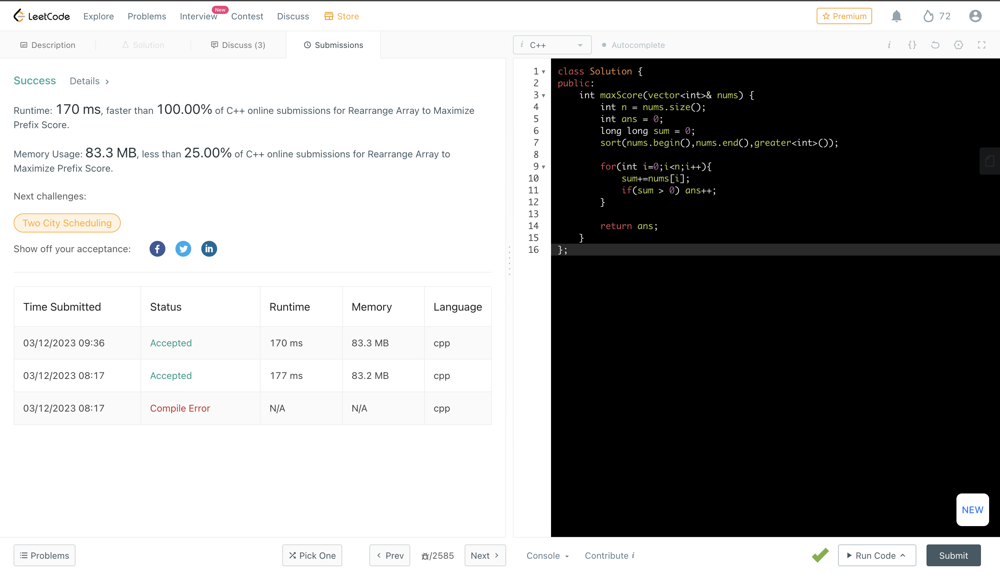Click the language info icon beside C++
The image size is (1000, 573).
pyautogui.click(x=522, y=45)
